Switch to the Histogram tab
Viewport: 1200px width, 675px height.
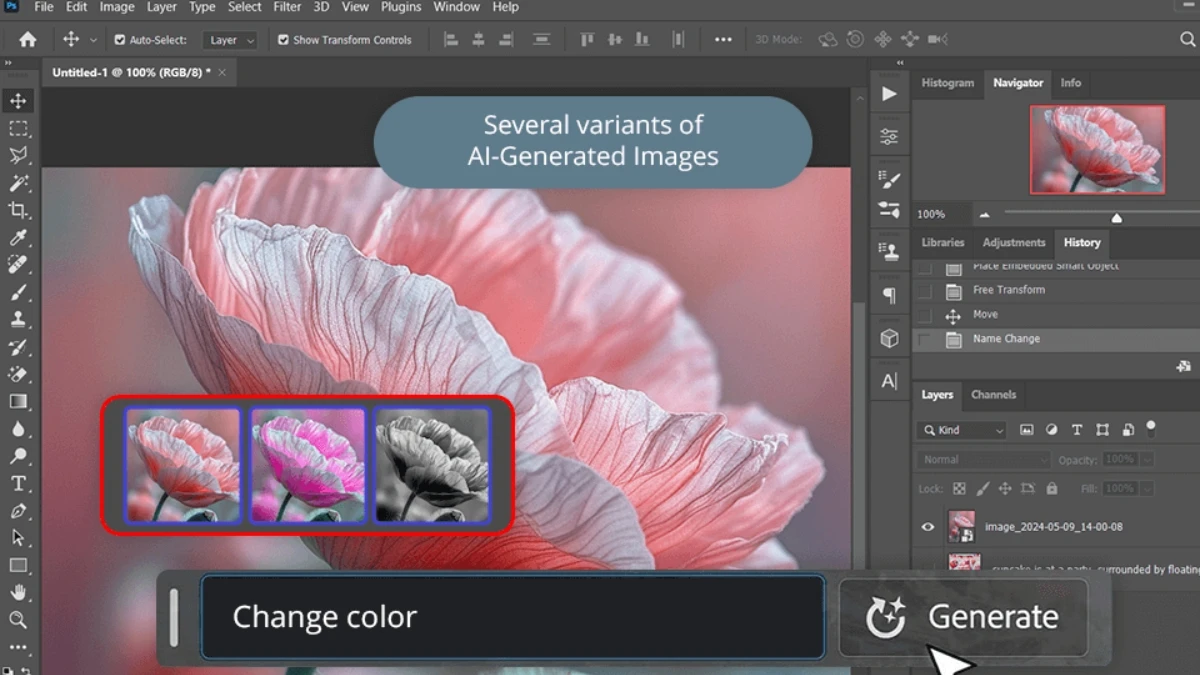point(947,83)
